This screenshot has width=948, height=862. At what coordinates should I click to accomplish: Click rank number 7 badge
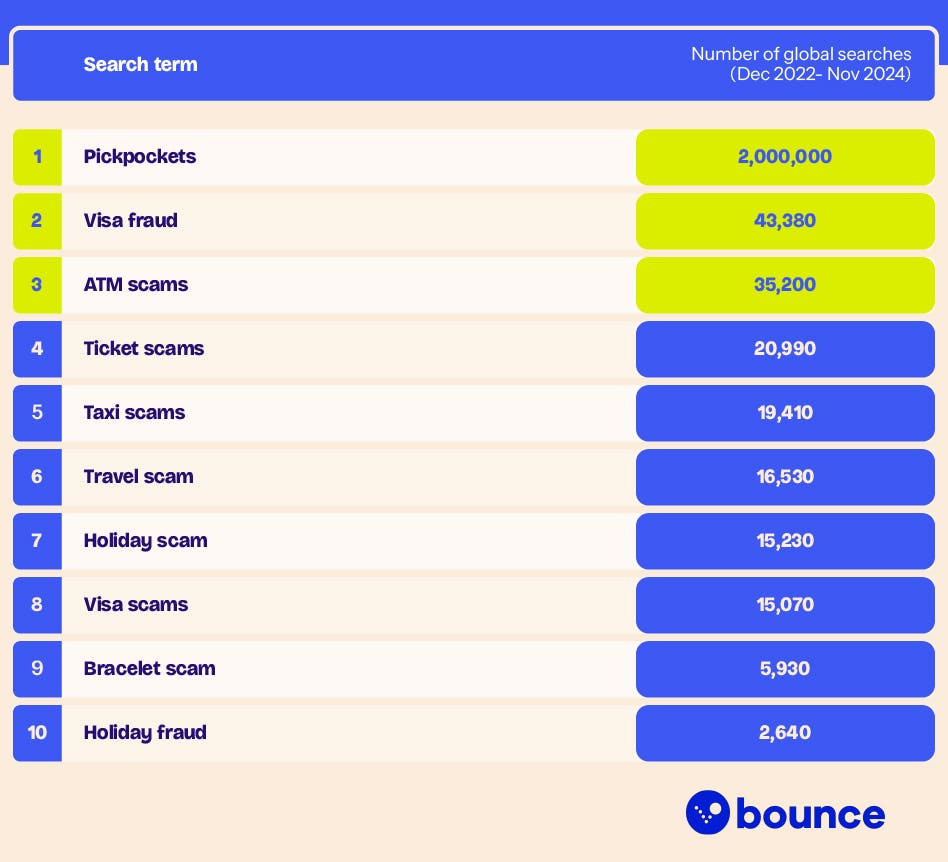tap(37, 540)
